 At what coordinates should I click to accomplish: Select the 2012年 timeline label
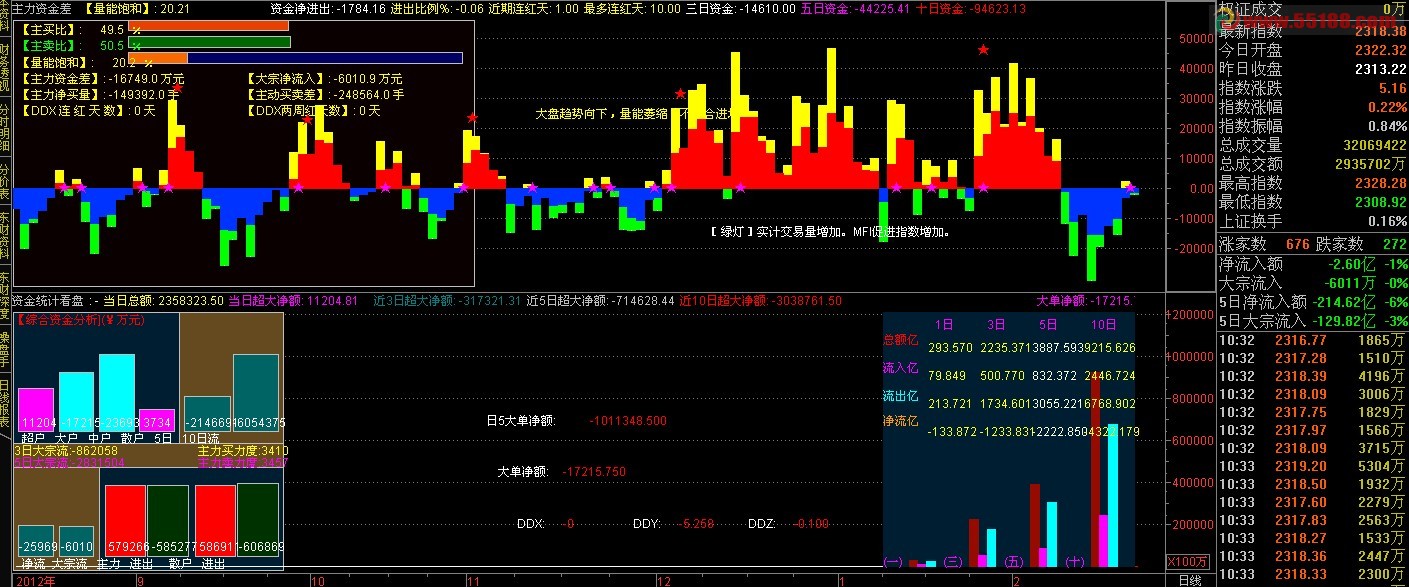point(35,580)
